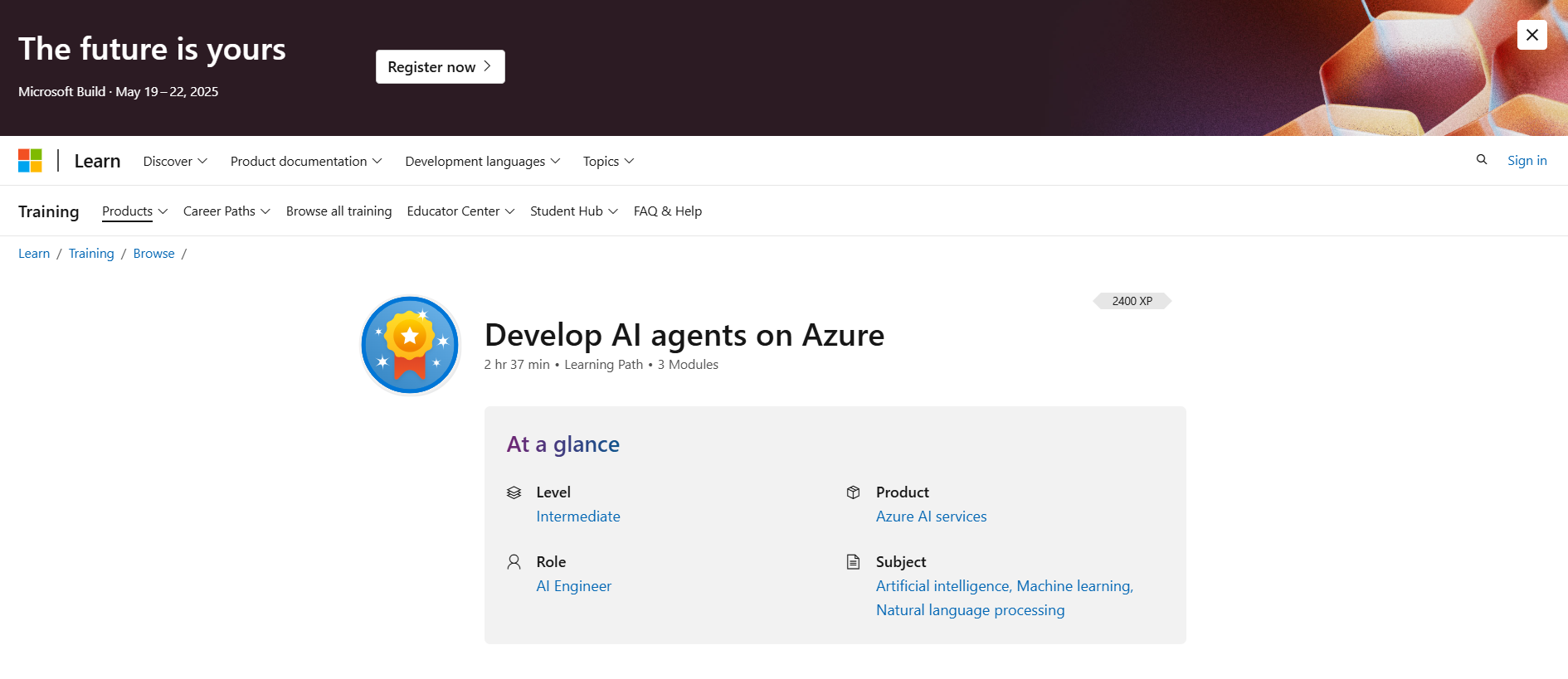Click the 2400 XP badge
Screen dimensions: 1568x679
pos(1132,301)
